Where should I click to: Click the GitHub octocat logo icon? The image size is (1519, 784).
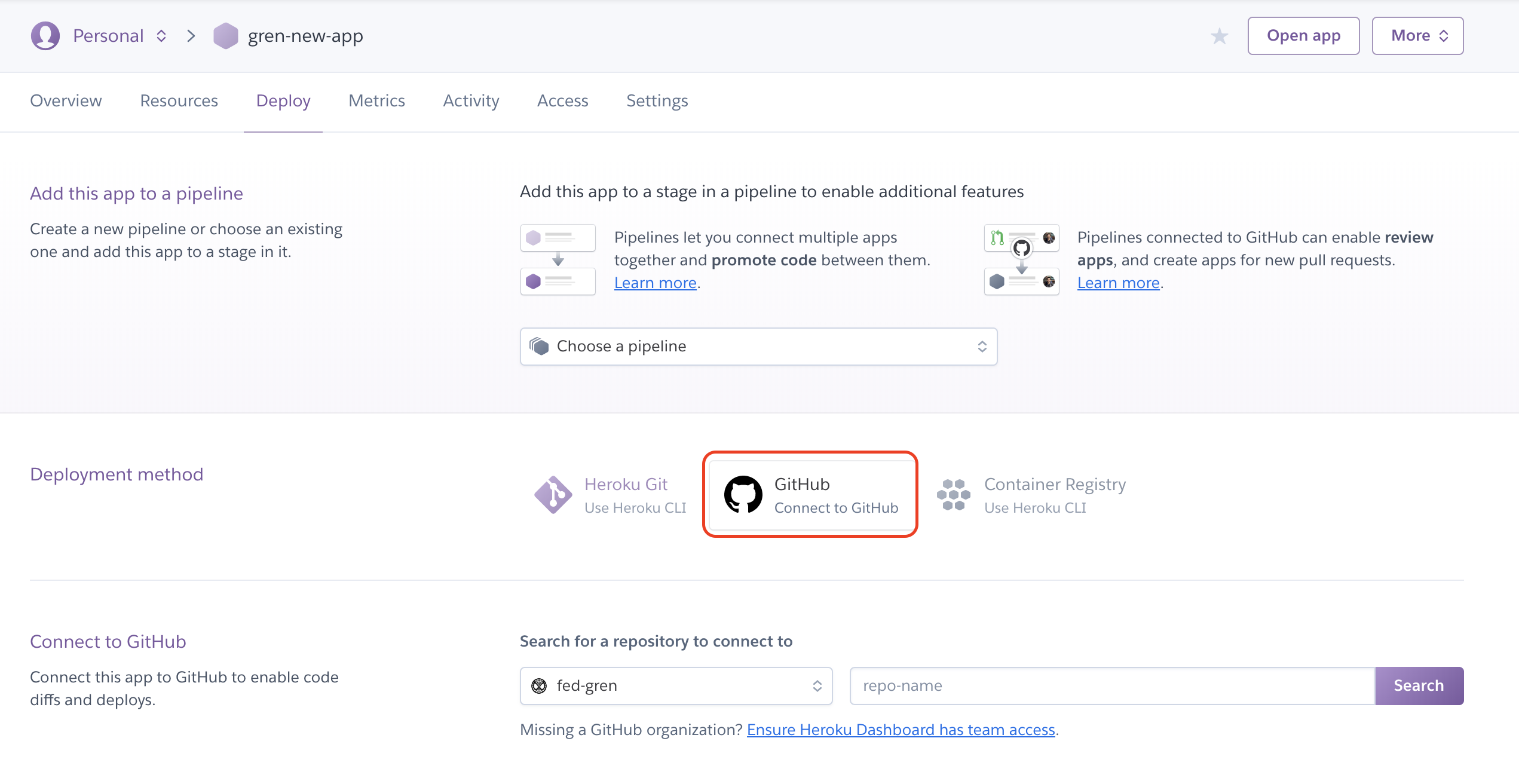743,495
